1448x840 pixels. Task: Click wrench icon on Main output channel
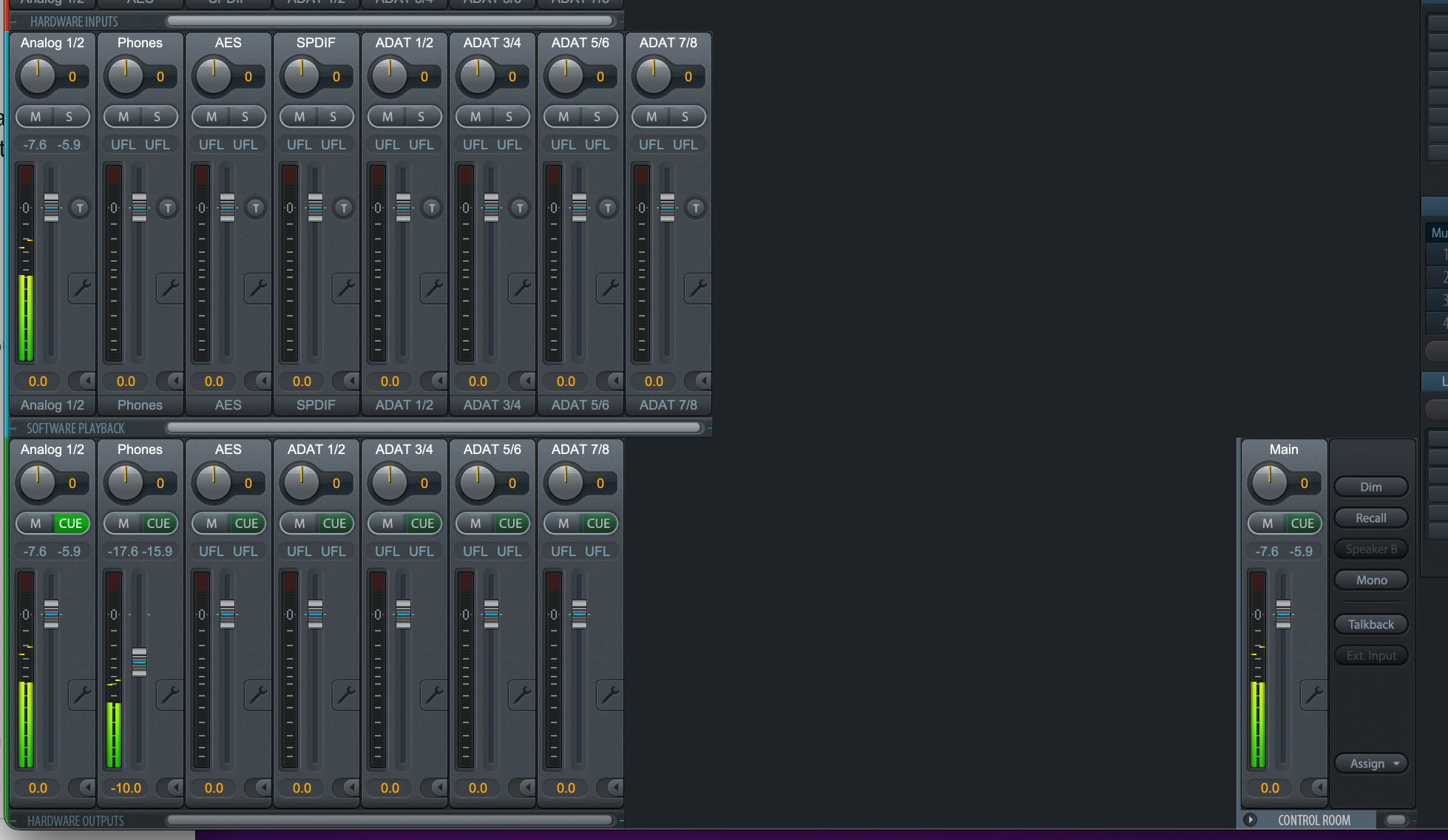(x=1313, y=694)
